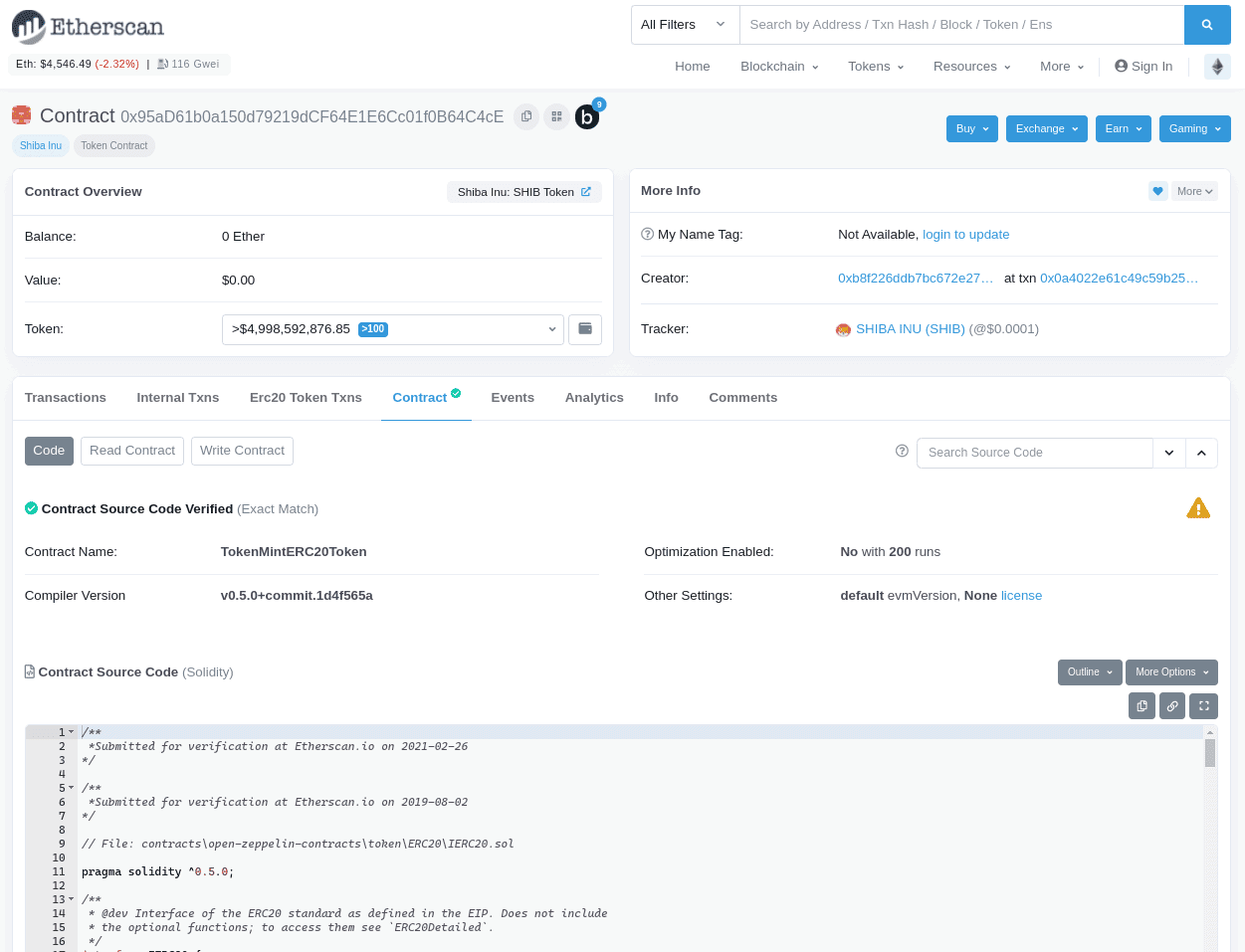The image size is (1245, 952).
Task: Open the More Options dropdown
Action: 1171,672
